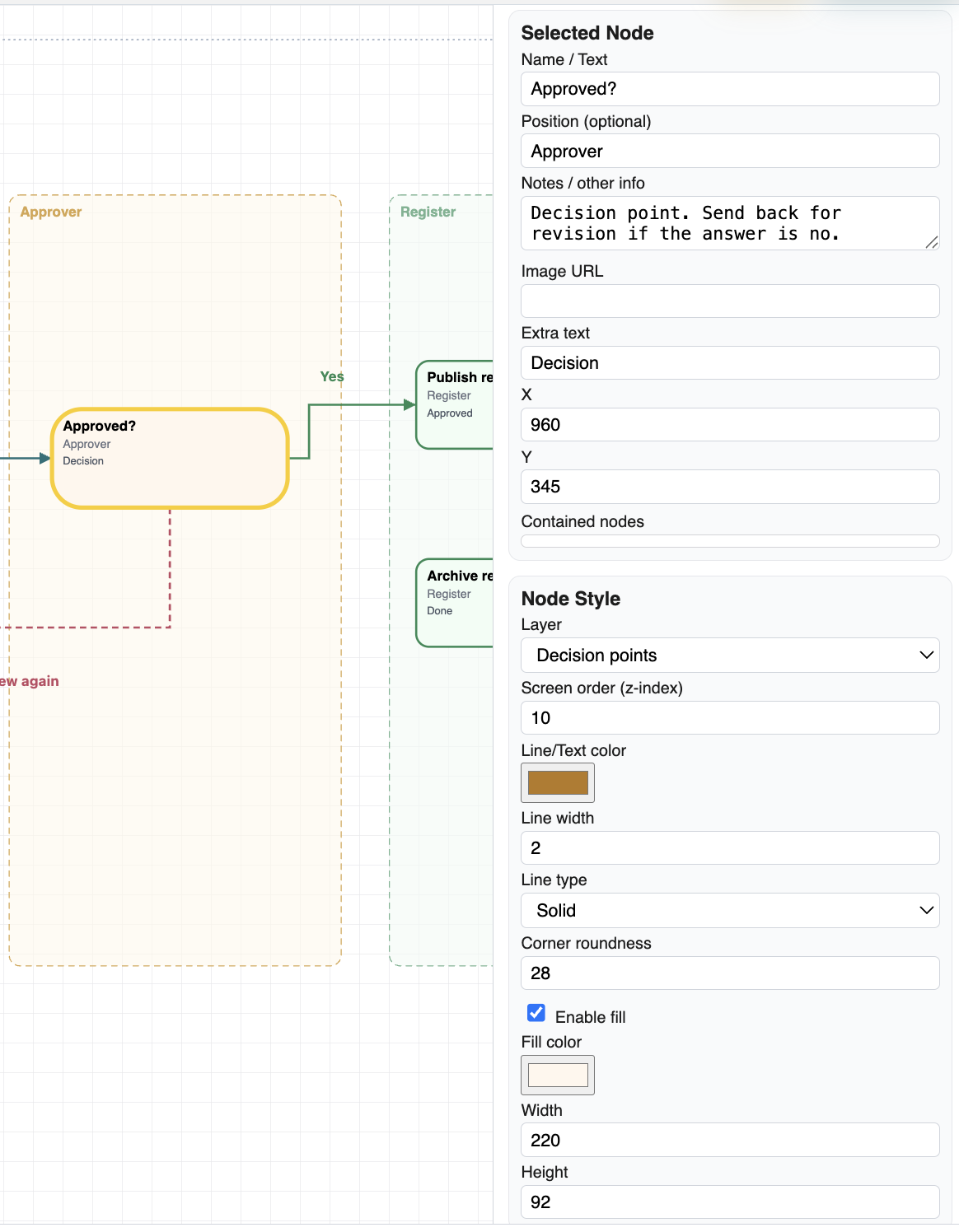Click the Node Style panel heading
The image size is (959, 1232).
571,599
